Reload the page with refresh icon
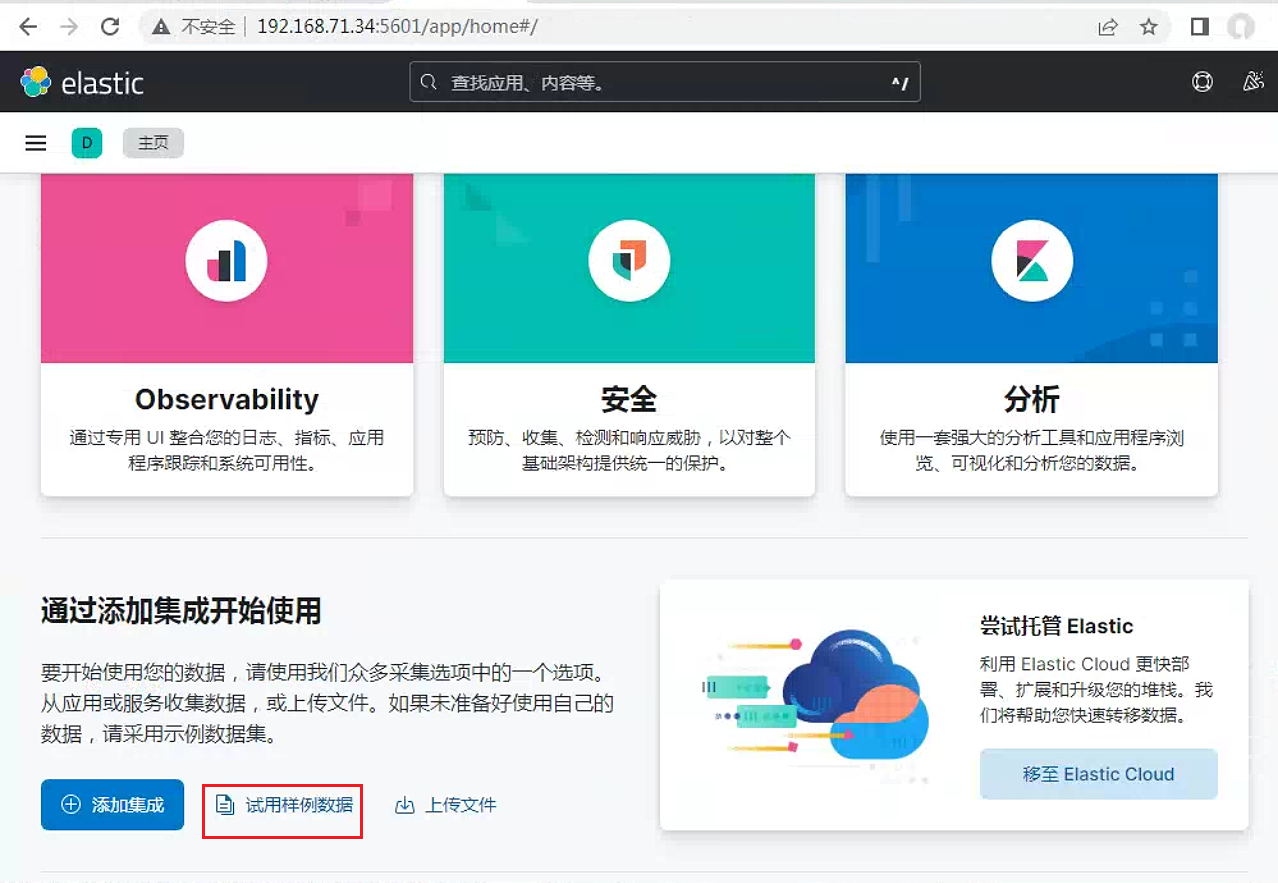This screenshot has width=1278, height=883. (x=110, y=27)
